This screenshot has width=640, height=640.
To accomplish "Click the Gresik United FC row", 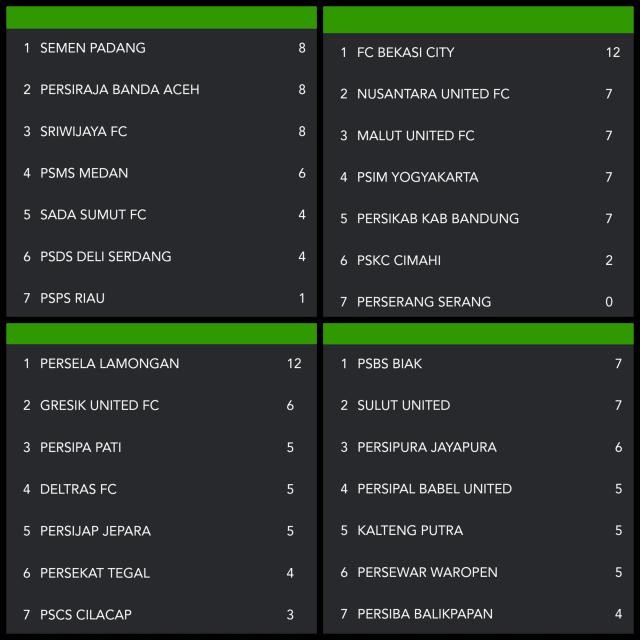I will coord(161,405).
